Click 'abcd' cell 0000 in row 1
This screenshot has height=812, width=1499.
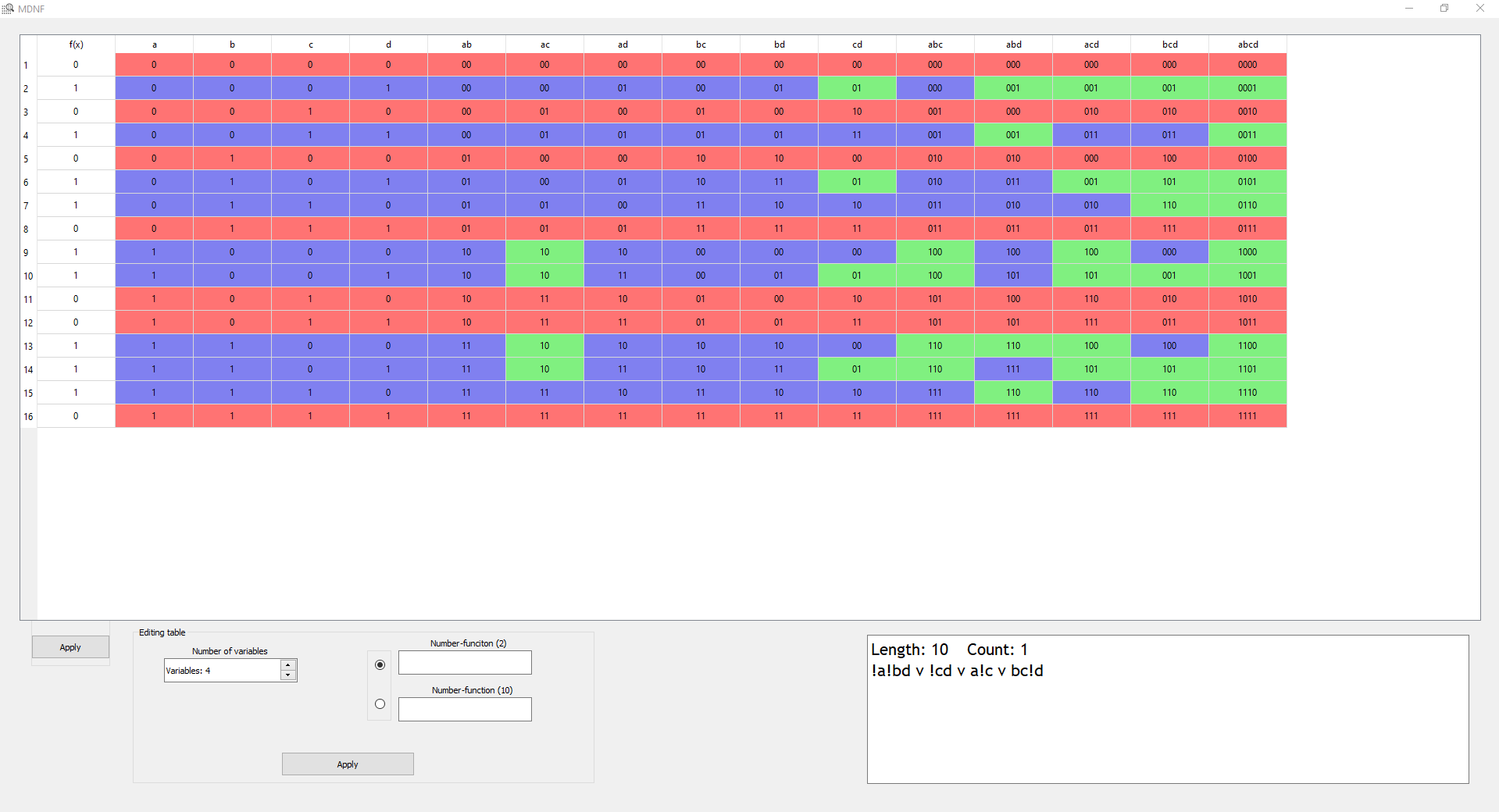coord(1247,65)
